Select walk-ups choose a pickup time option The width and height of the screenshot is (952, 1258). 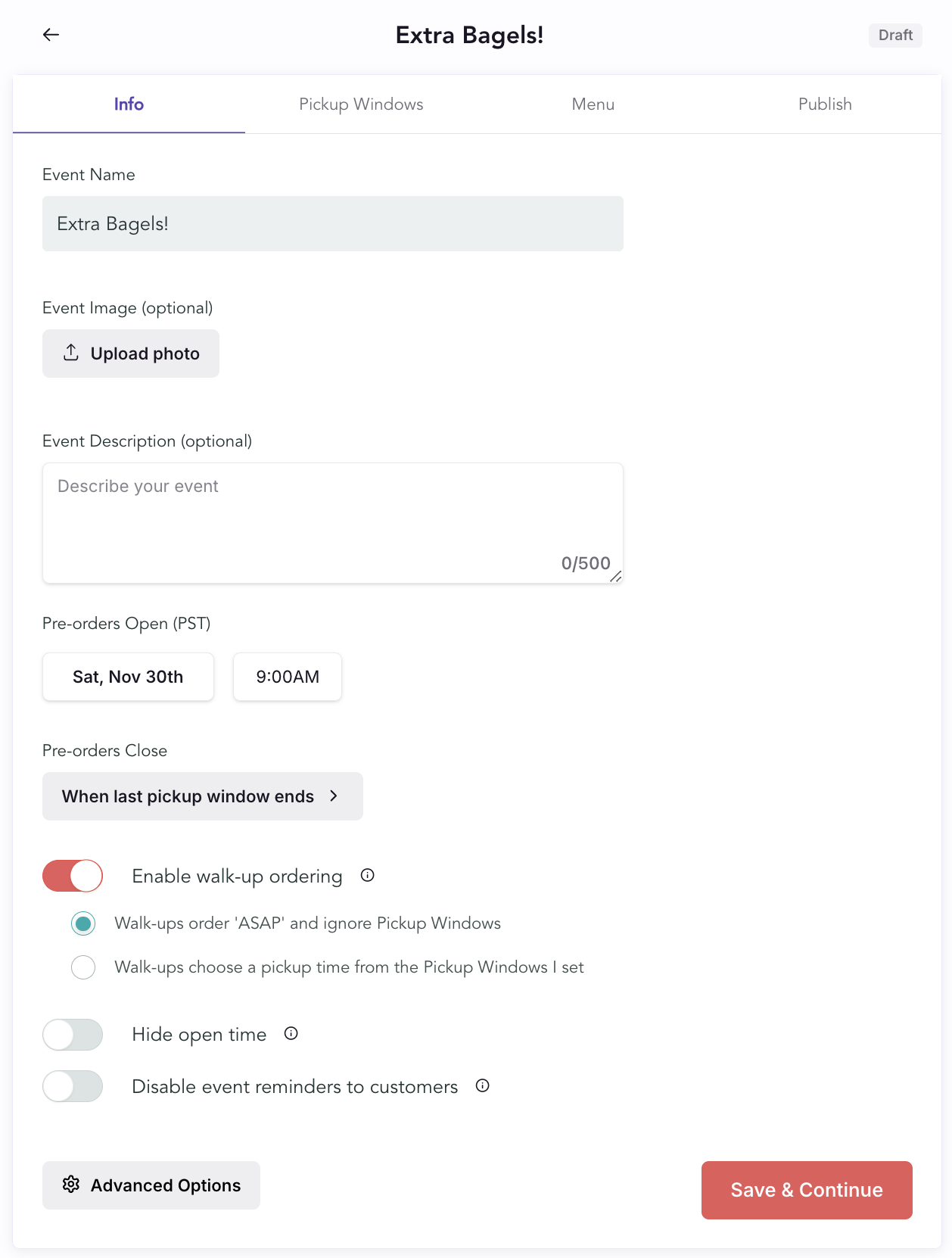tap(83, 967)
